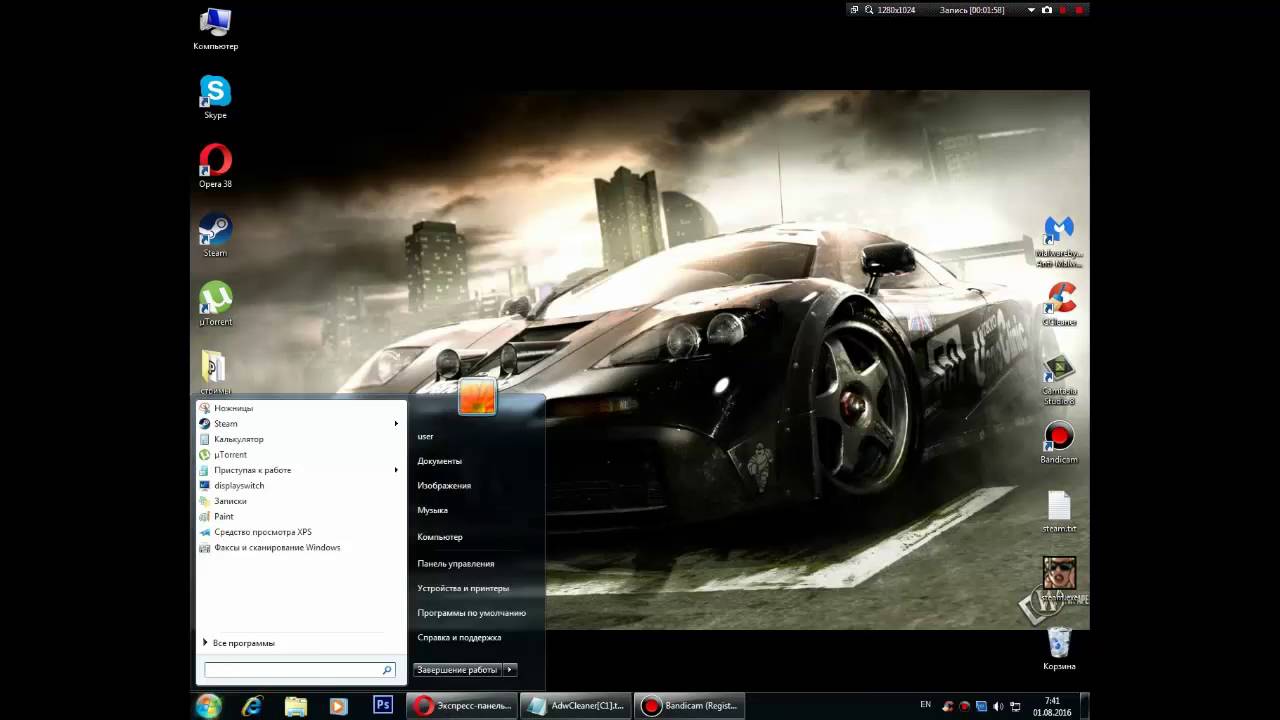The image size is (1280, 720).
Task: Open the arrow beside Завершение работы
Action: 510,670
